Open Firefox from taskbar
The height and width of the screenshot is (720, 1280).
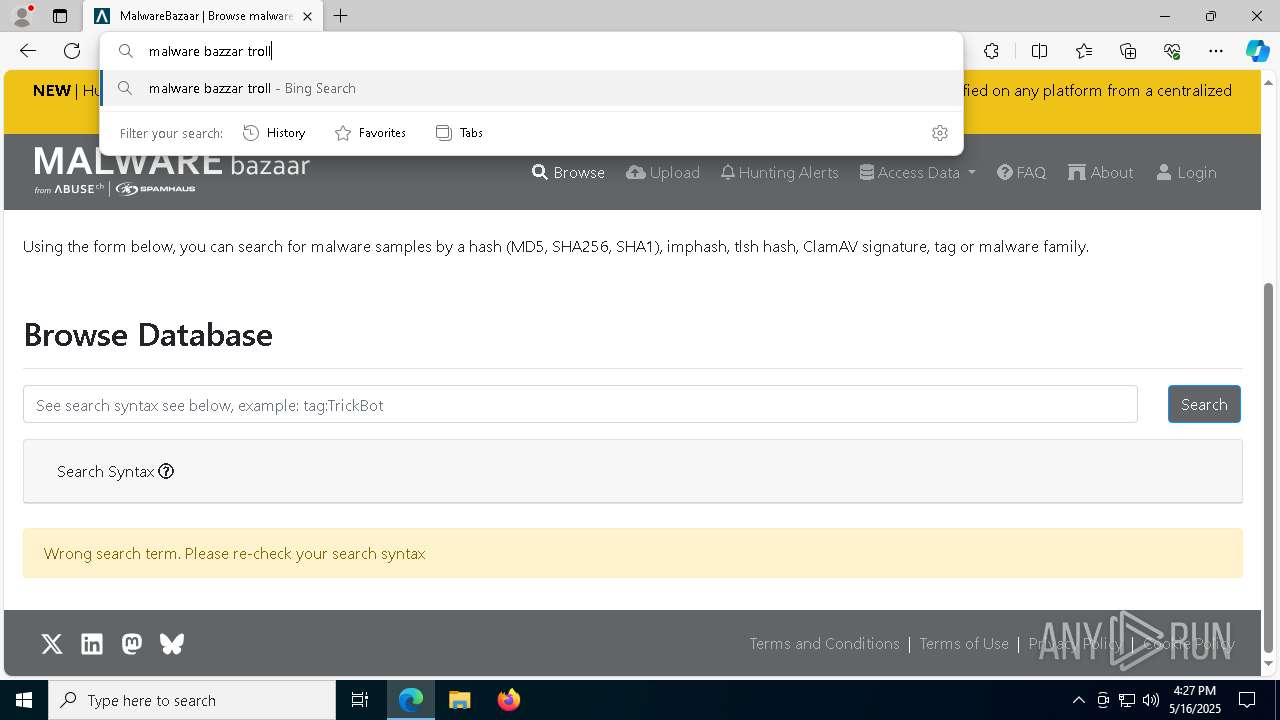tap(509, 700)
